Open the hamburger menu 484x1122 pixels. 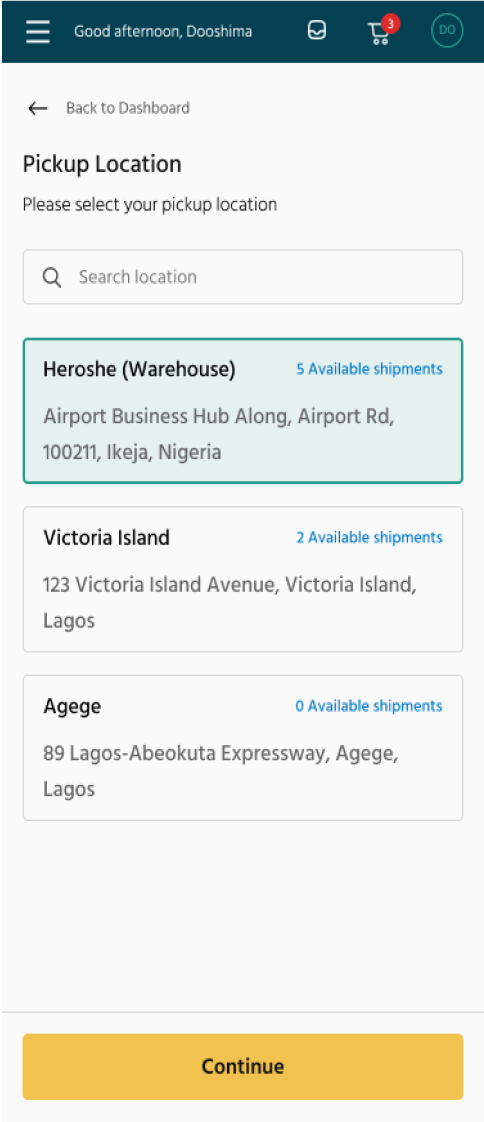click(38, 31)
